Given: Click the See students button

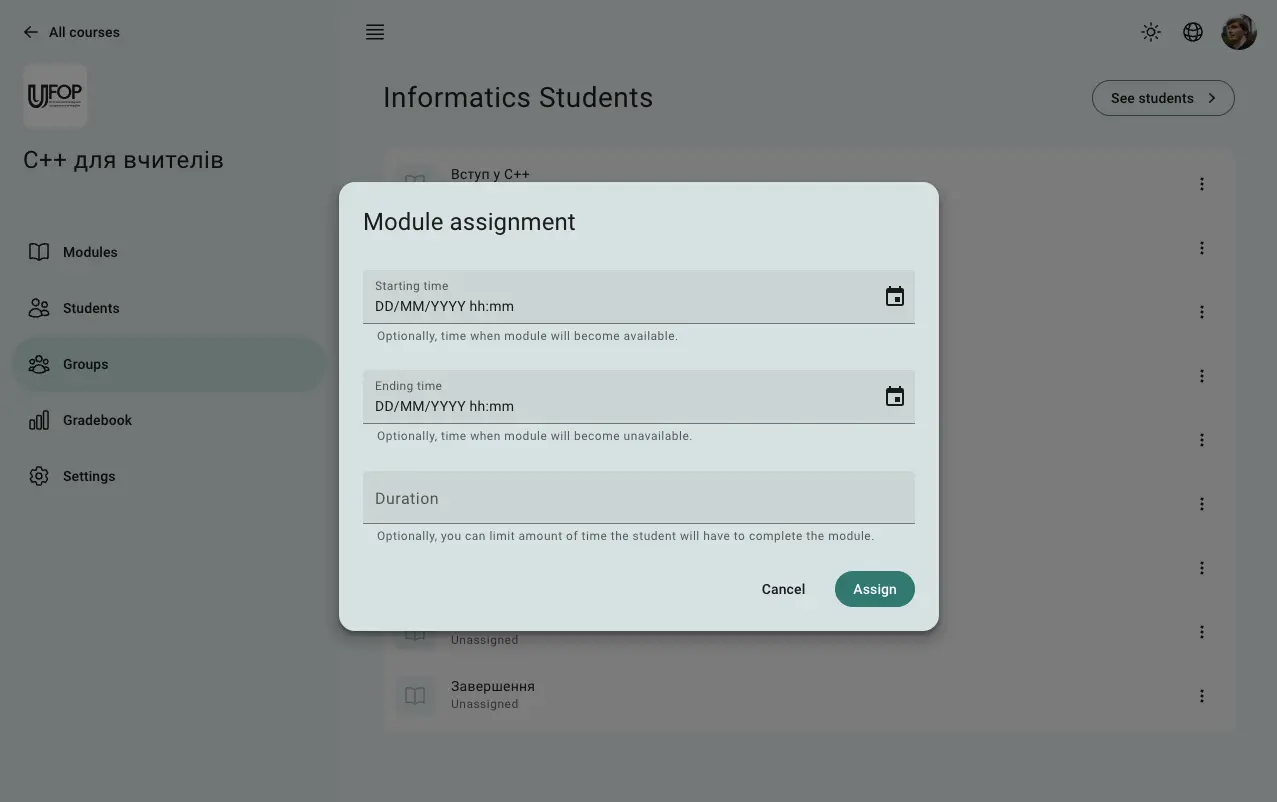Looking at the screenshot, I should (x=1162, y=97).
